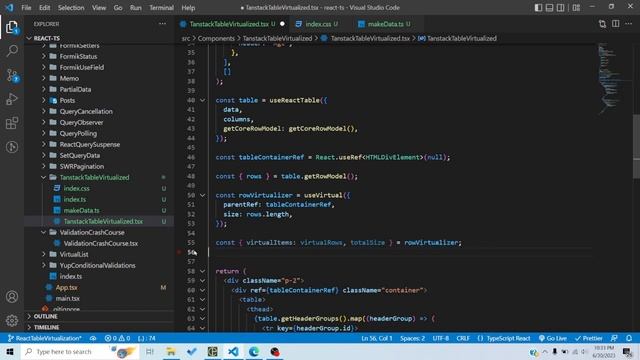This screenshot has height=360, width=640.
Task: Expand the Memo folder
Action: pyautogui.click(x=69, y=78)
